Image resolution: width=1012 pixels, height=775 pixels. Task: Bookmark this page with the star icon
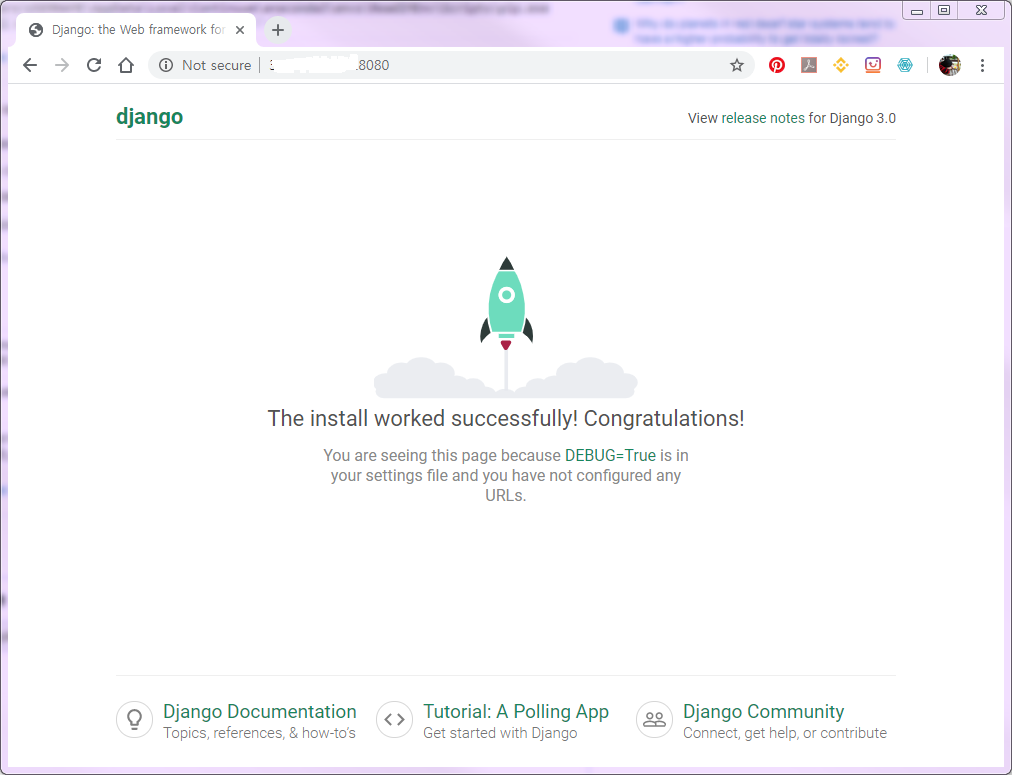736,65
